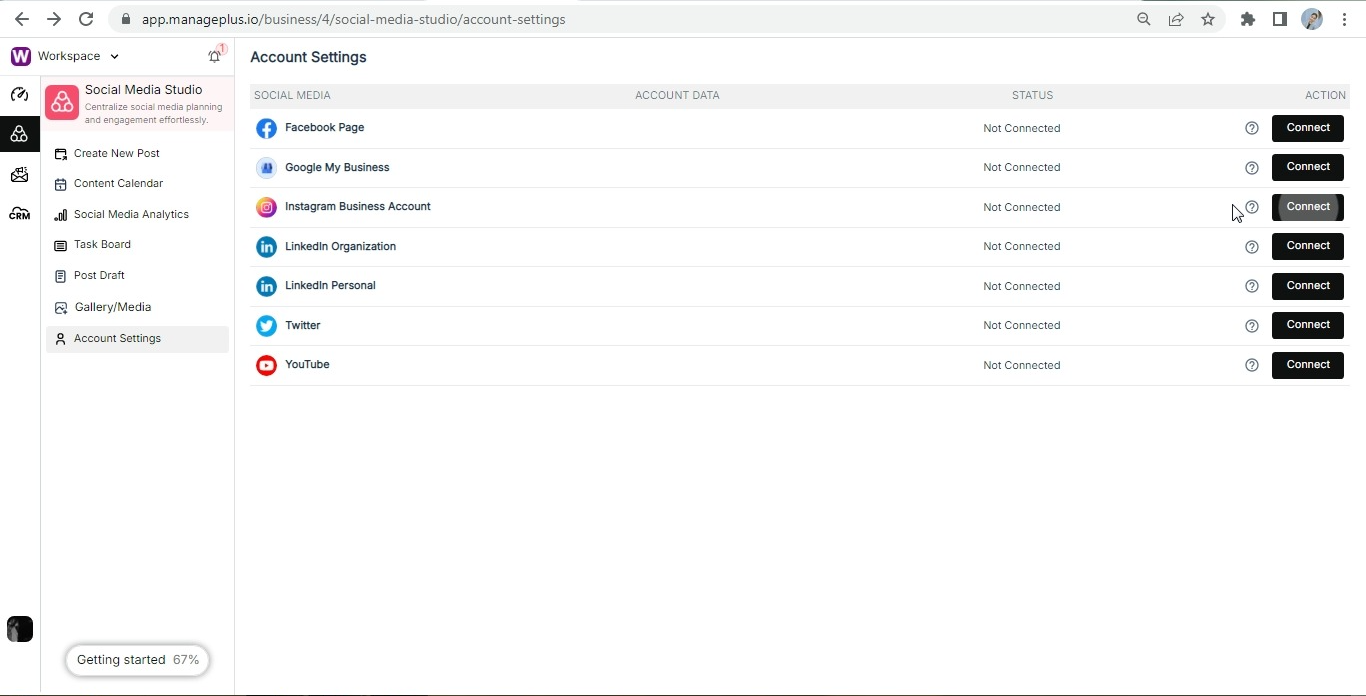Click the LinkedIn Personal logo icon
Screen dimensions: 1366x696
pos(266,286)
